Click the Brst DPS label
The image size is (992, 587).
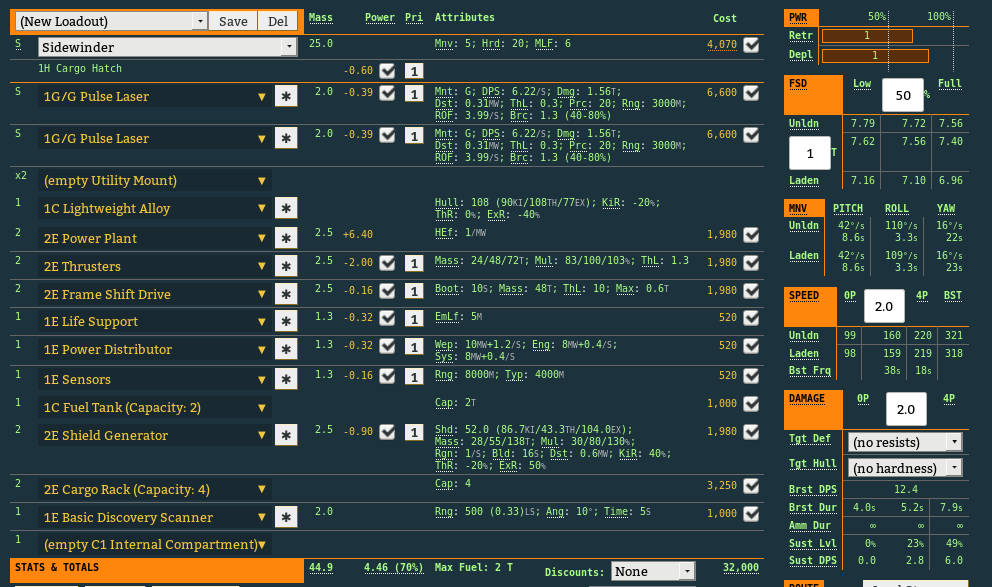pyautogui.click(x=812, y=489)
